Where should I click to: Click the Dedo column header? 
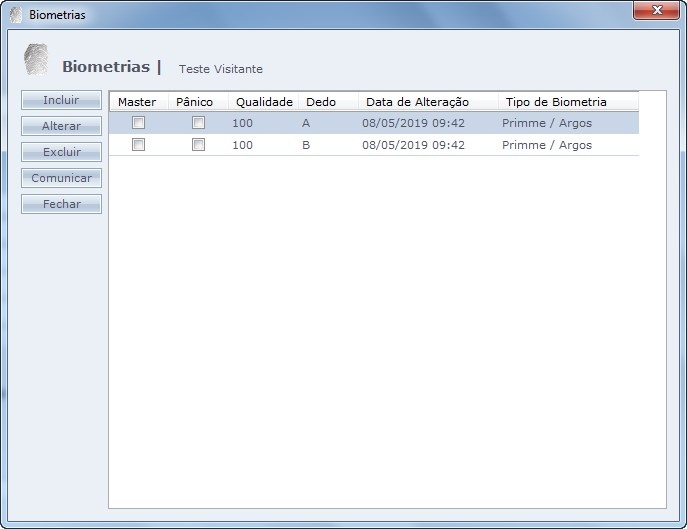[321, 102]
